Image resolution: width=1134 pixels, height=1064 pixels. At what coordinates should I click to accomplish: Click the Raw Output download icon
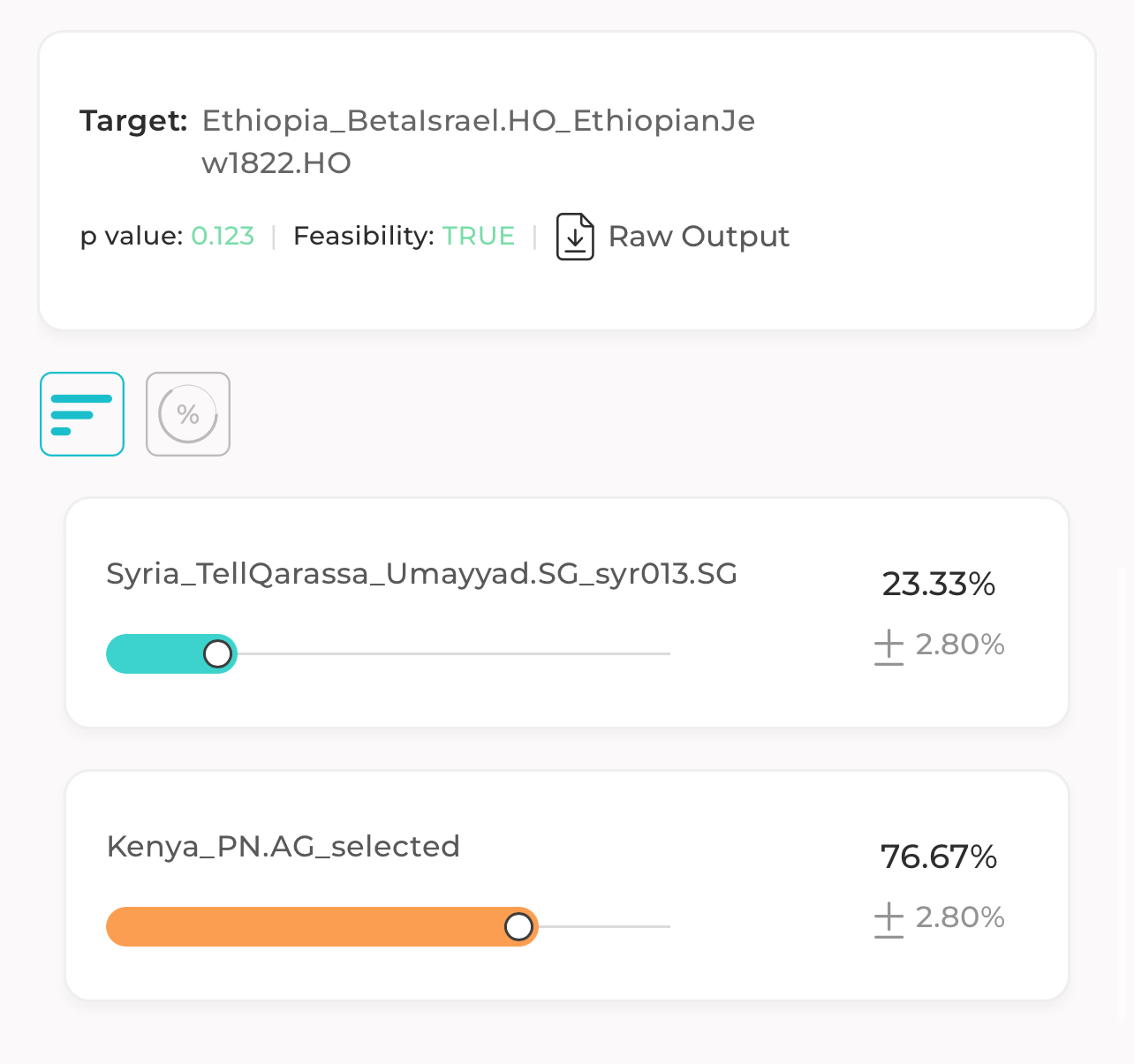pyautogui.click(x=575, y=237)
